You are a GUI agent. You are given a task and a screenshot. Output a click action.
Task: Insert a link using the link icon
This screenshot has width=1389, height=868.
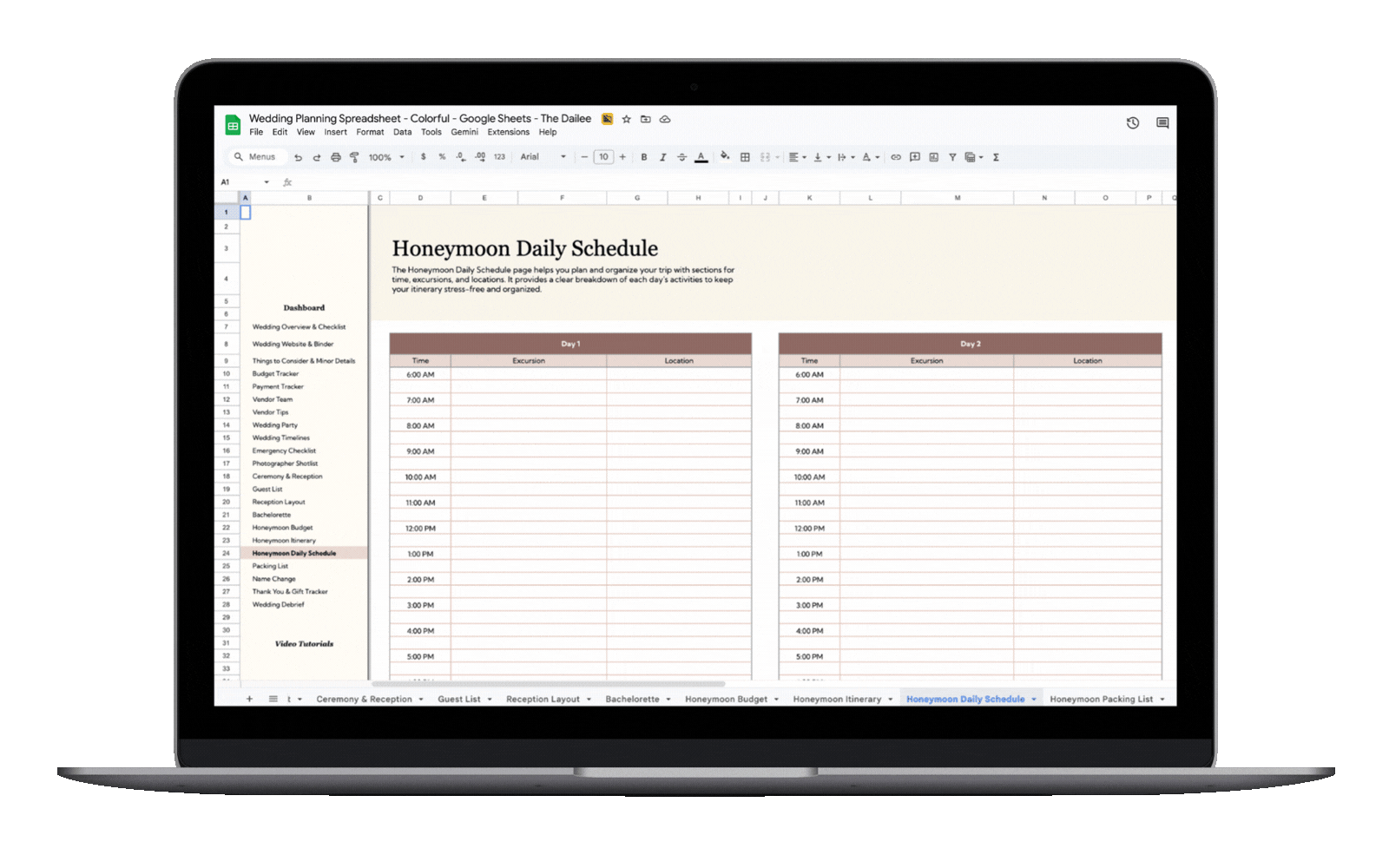click(896, 157)
